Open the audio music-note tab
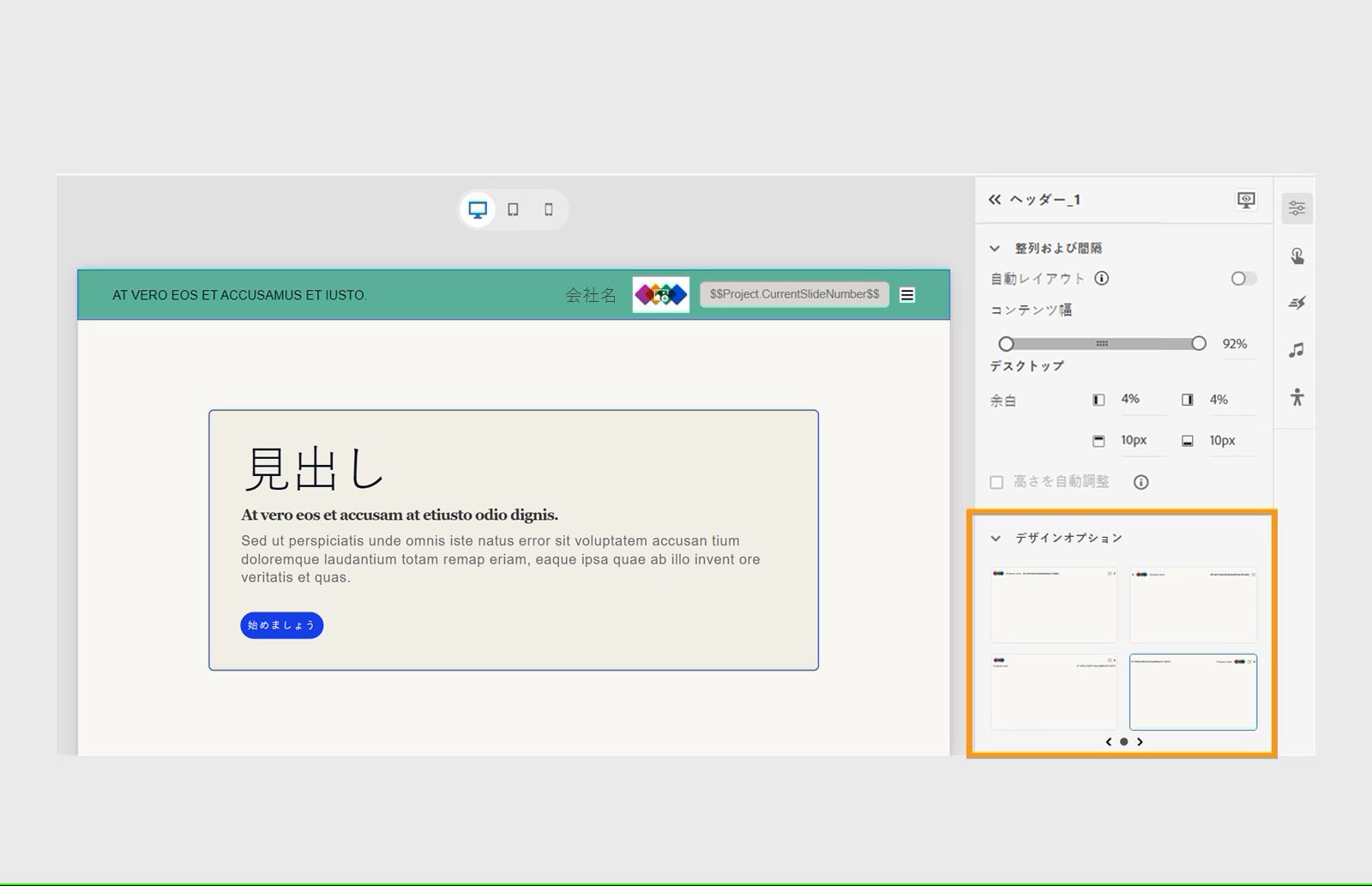This screenshot has width=1372, height=886. pyautogui.click(x=1297, y=350)
